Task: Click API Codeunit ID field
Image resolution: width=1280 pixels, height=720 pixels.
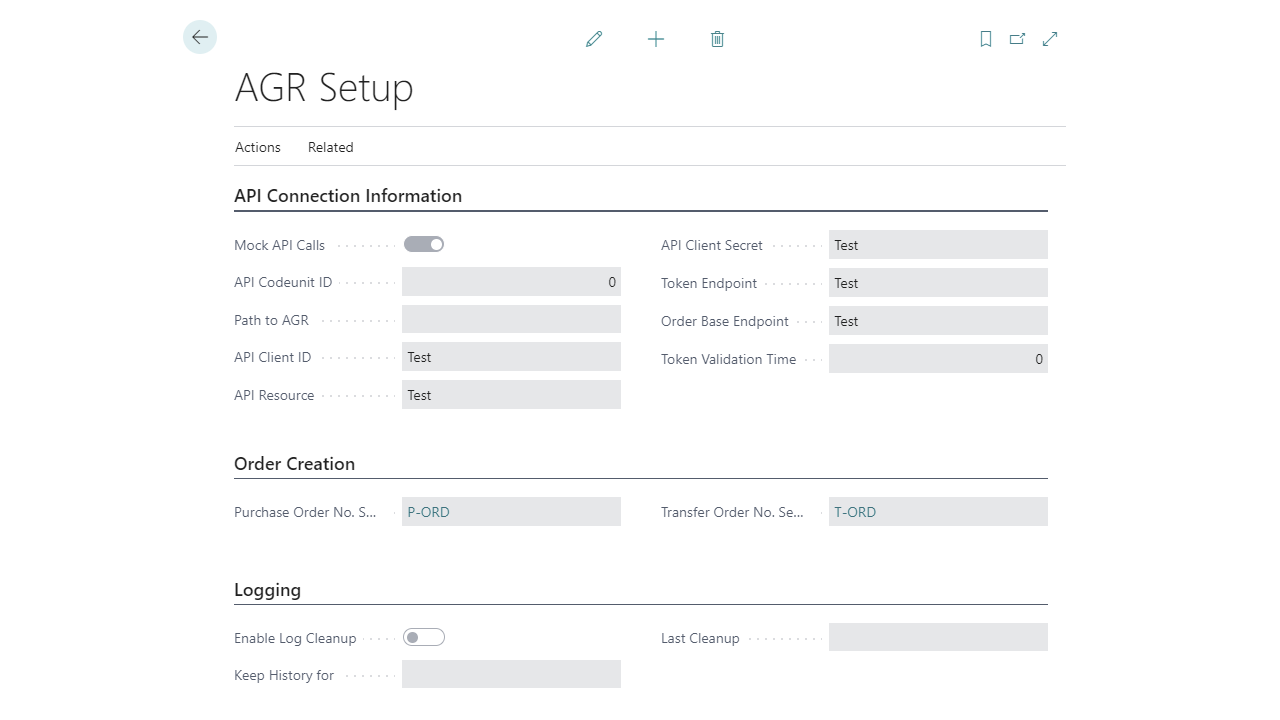Action: click(x=511, y=282)
